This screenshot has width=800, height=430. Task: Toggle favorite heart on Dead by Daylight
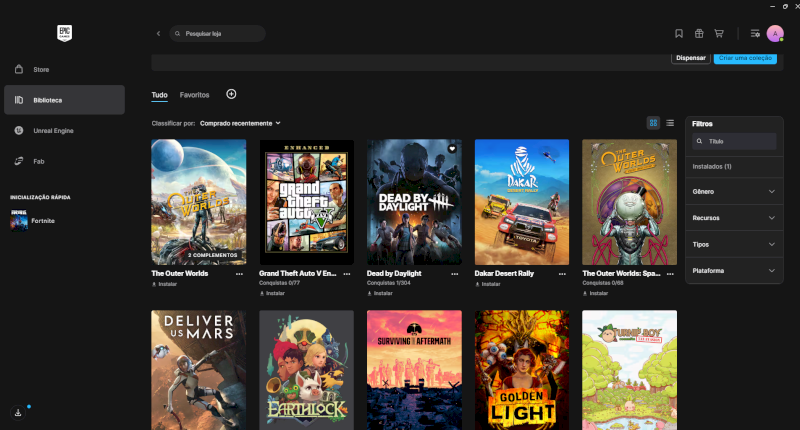coord(452,149)
